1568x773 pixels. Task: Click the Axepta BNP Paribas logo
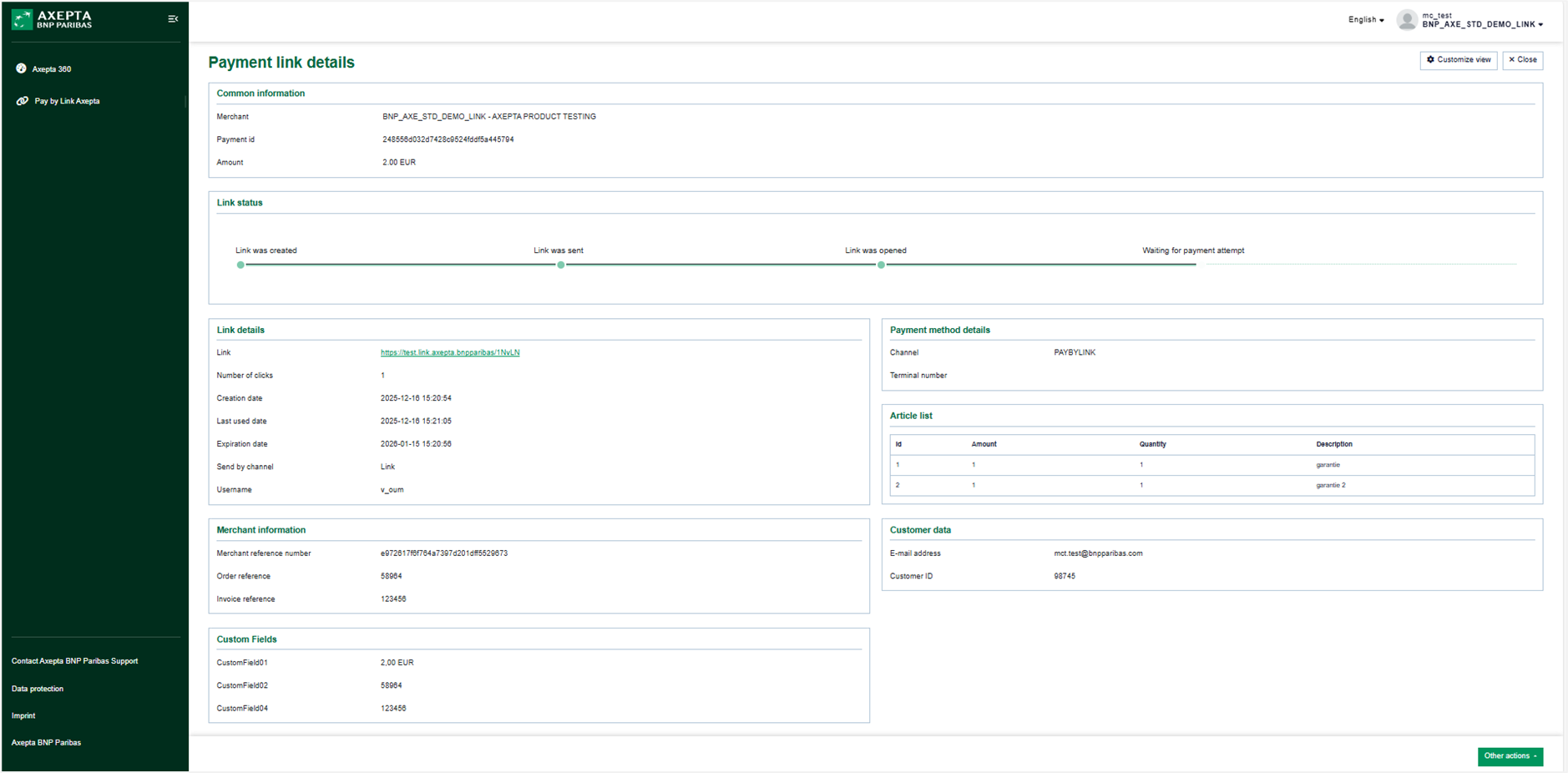[x=52, y=19]
